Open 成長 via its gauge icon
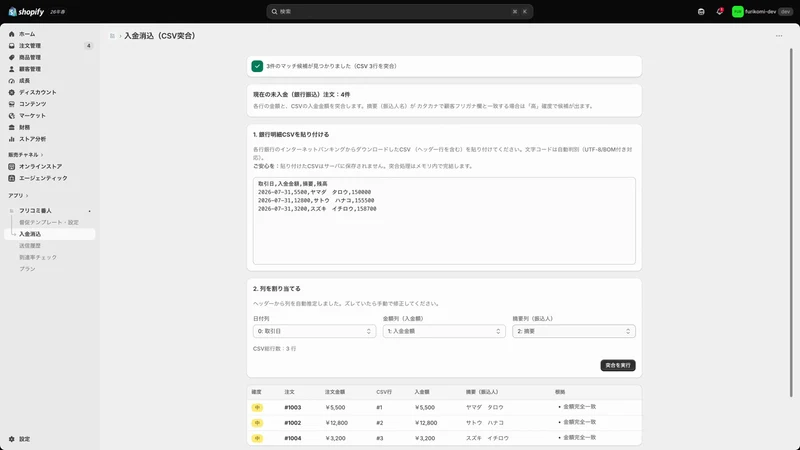 [12, 81]
